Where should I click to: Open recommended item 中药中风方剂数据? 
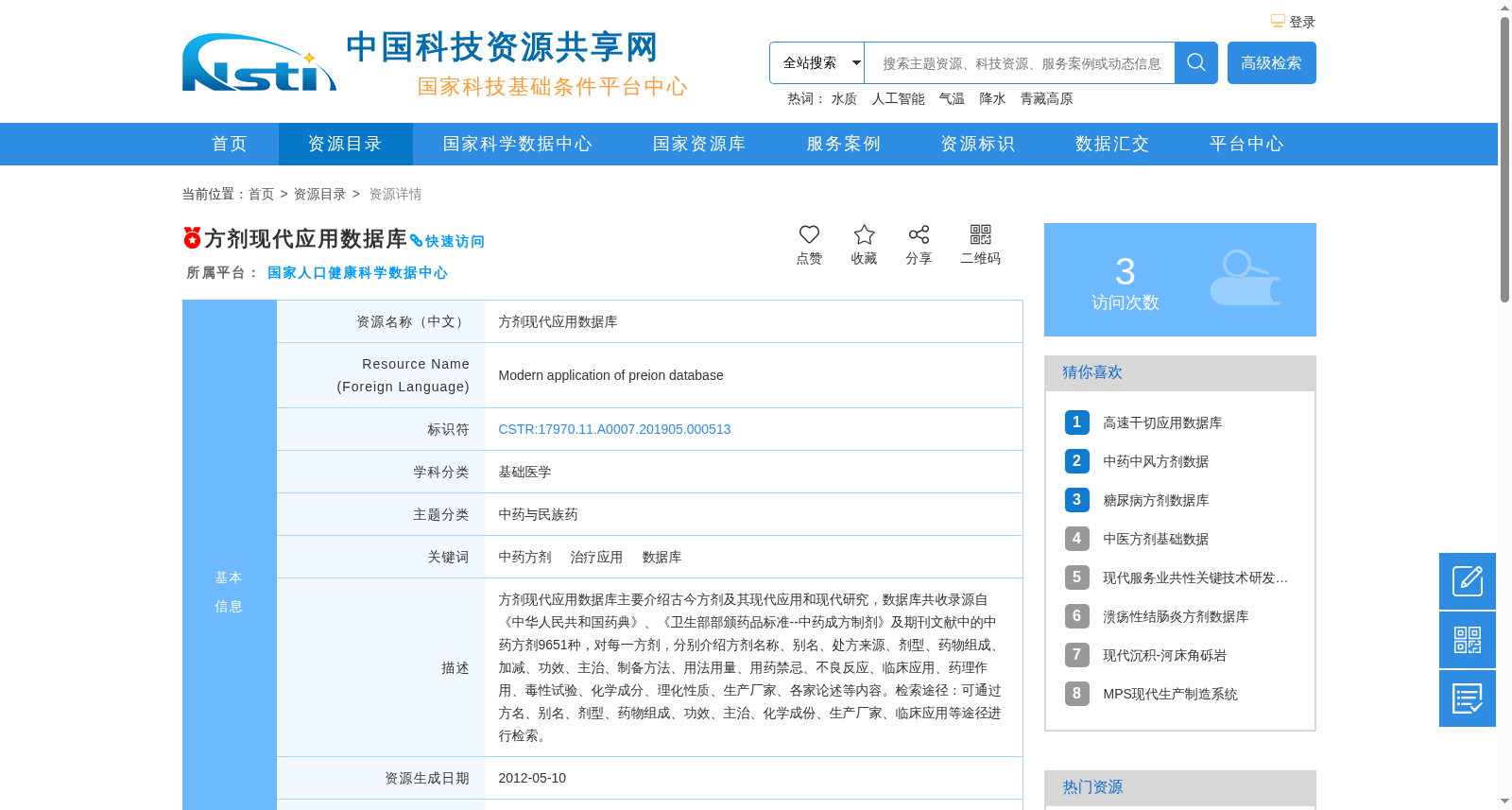coord(1156,461)
